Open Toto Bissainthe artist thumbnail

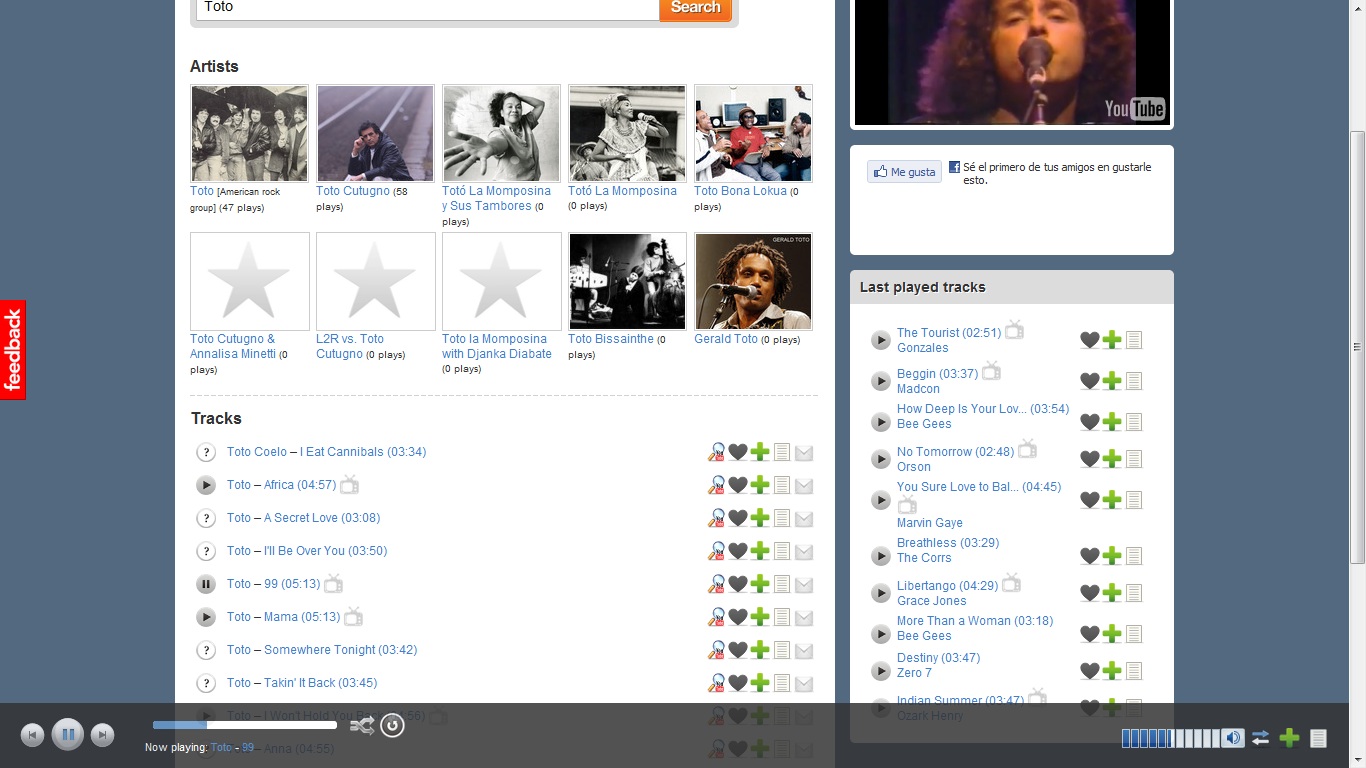click(x=627, y=281)
